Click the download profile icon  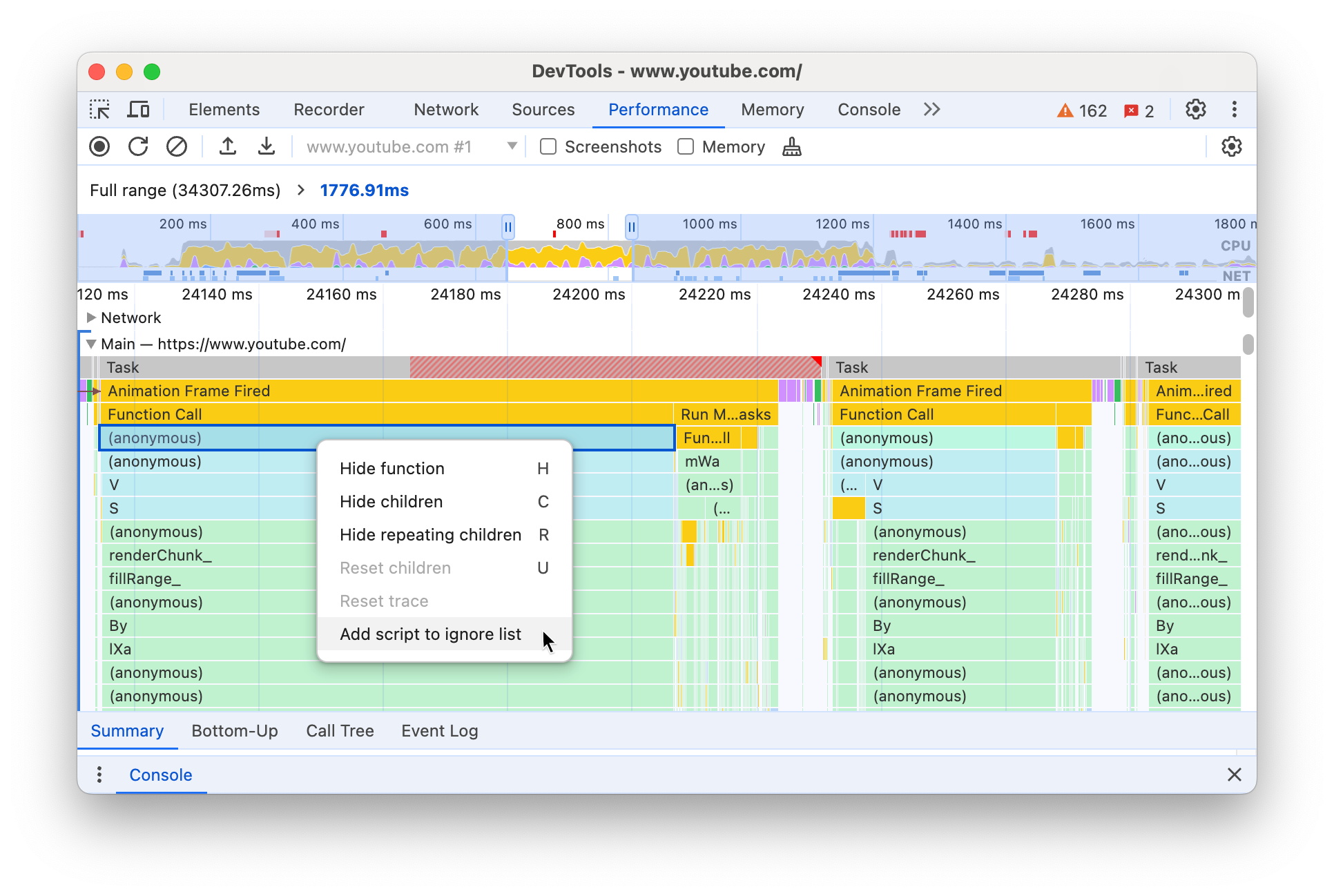(x=263, y=146)
